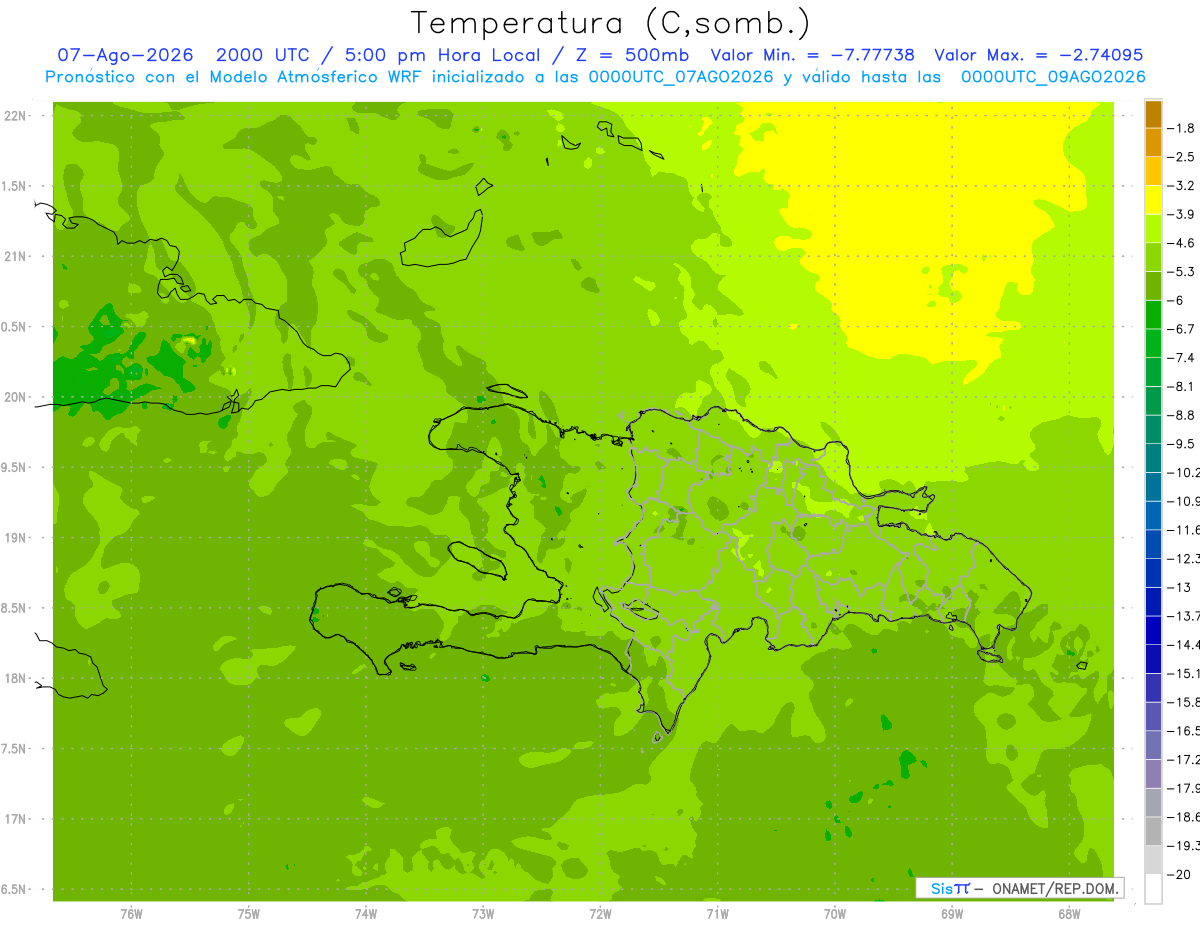Click the '-20' colorbar value

click(1180, 874)
